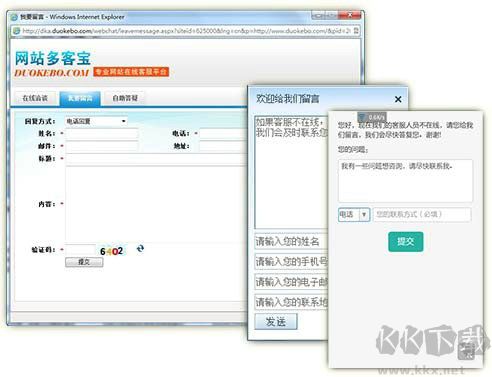Click the green 提交 button
Screen dimensions: 492x377
coord(406,242)
